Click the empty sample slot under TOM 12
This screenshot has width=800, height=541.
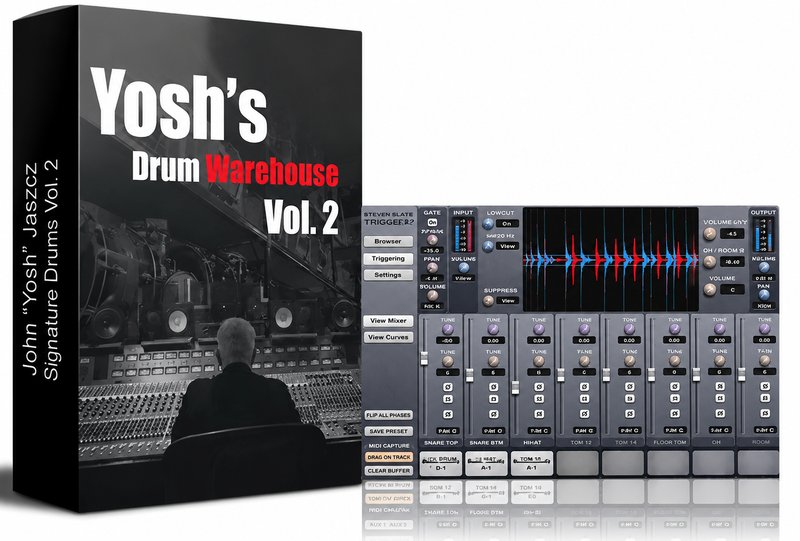[577, 463]
